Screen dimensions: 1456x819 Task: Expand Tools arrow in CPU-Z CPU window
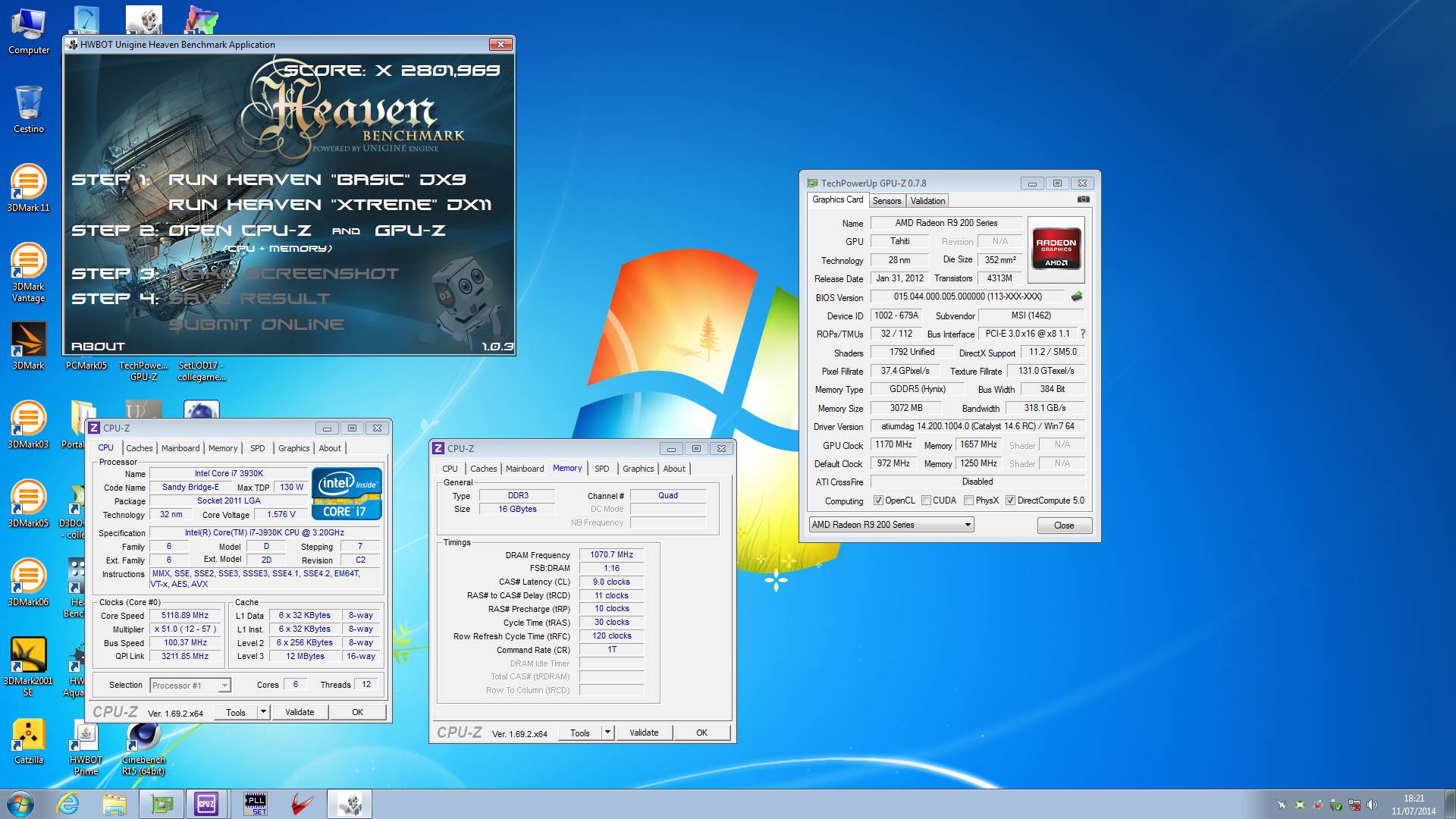coord(263,712)
